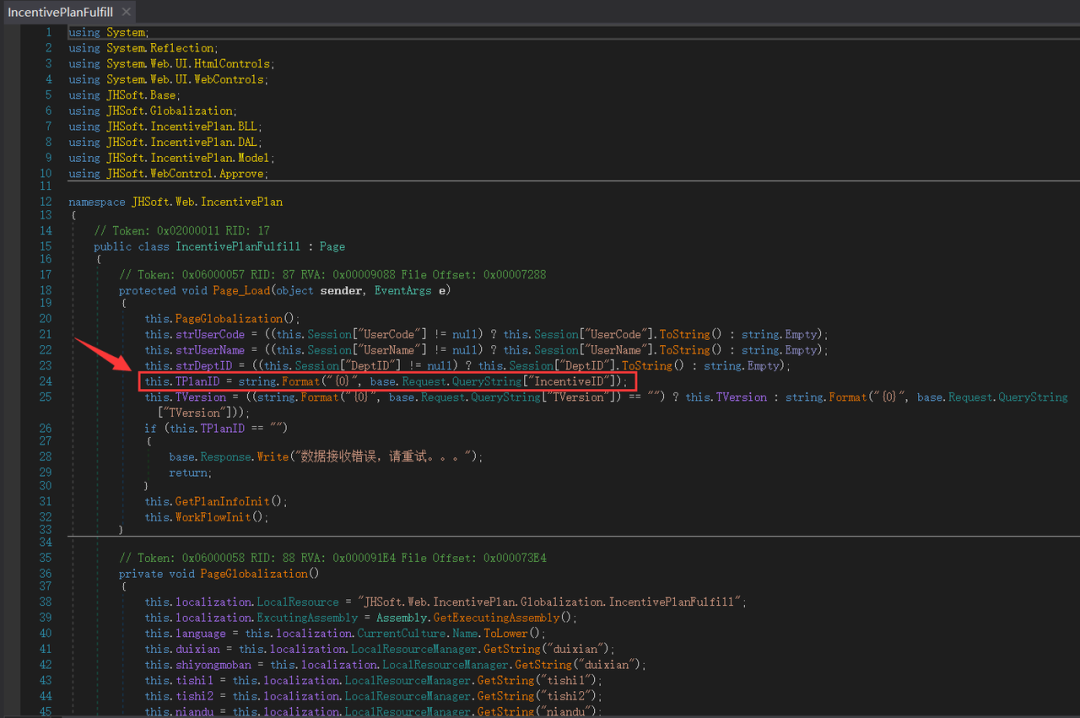Click tishi1 field on line 43
1080x718 pixels.
pyautogui.click(x=194, y=681)
